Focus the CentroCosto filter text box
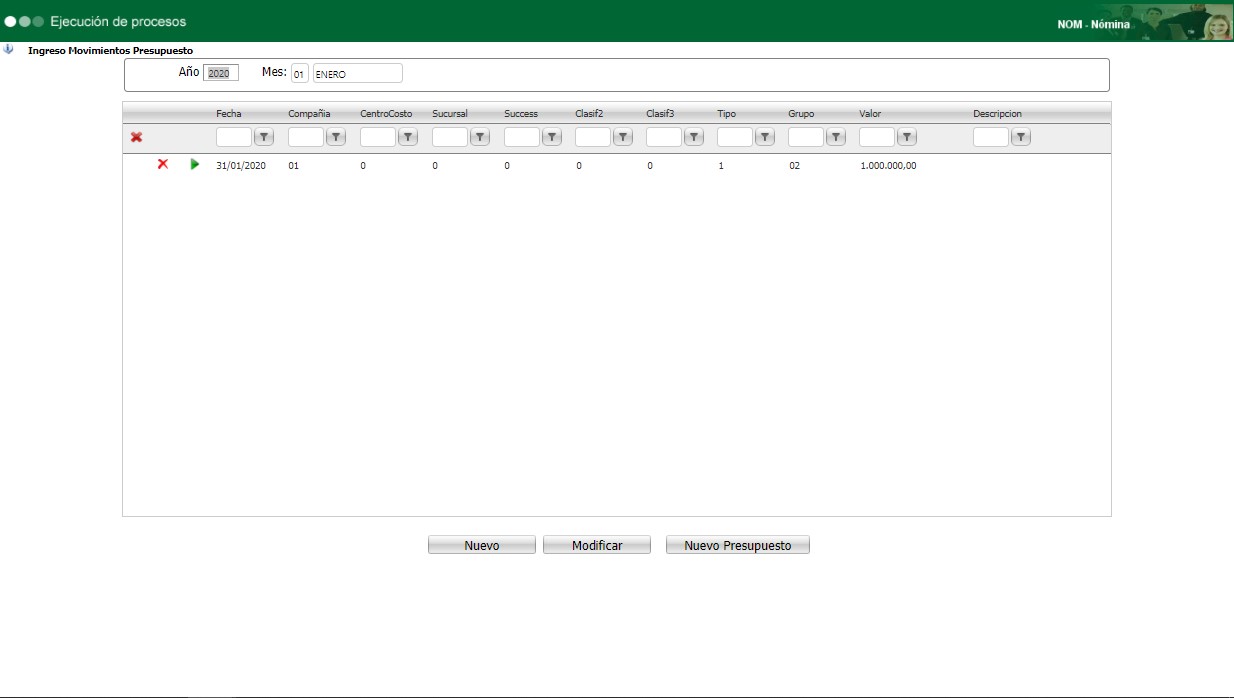The width and height of the screenshot is (1234, 698). click(x=378, y=137)
